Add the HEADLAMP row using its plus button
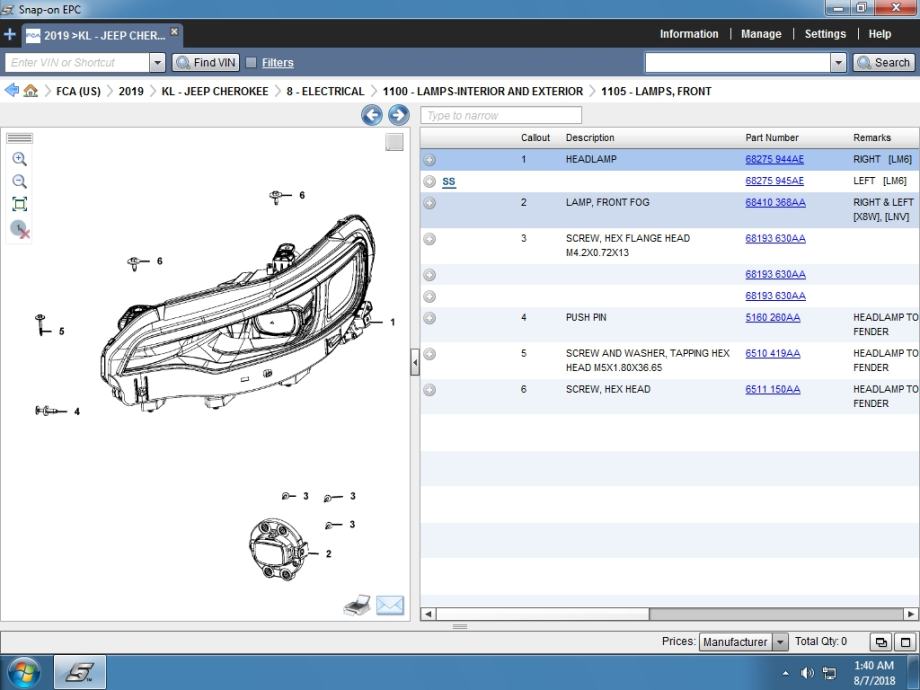The image size is (920, 690). pos(429,160)
